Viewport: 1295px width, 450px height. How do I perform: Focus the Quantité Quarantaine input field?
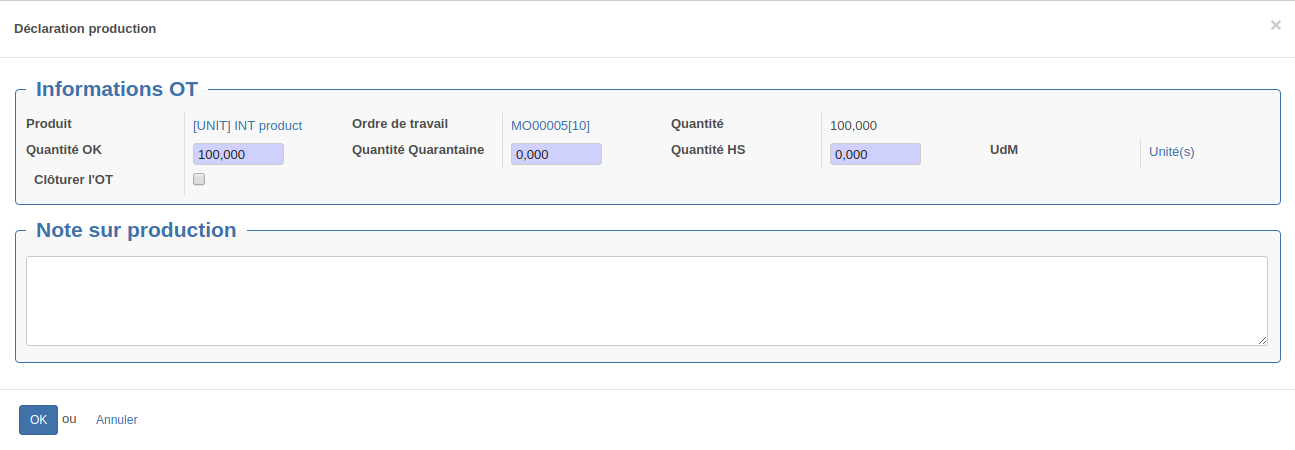(x=556, y=154)
